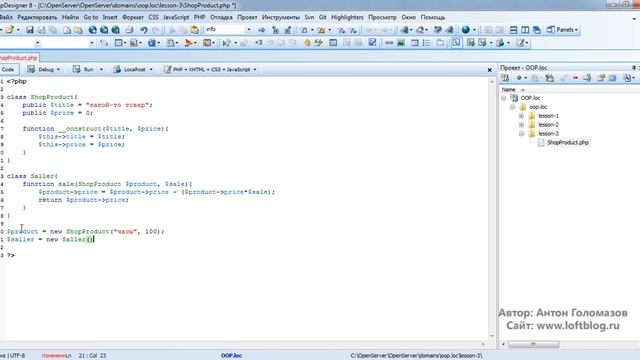Open the Debug dropdown arrow
The image size is (640, 360).
pyautogui.click(x=58, y=70)
